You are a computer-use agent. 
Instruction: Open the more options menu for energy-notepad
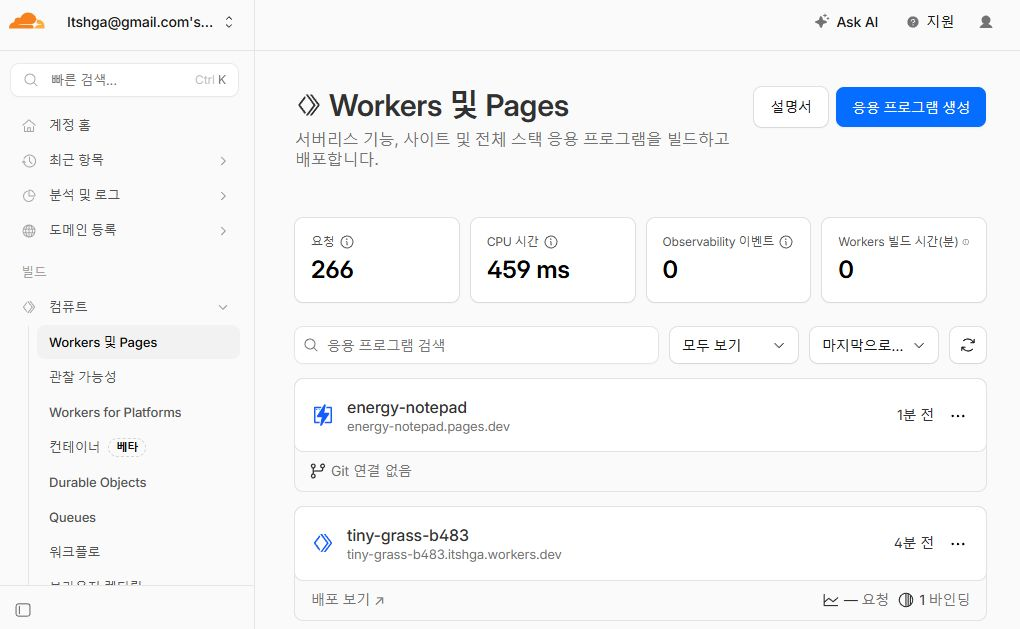pos(958,416)
